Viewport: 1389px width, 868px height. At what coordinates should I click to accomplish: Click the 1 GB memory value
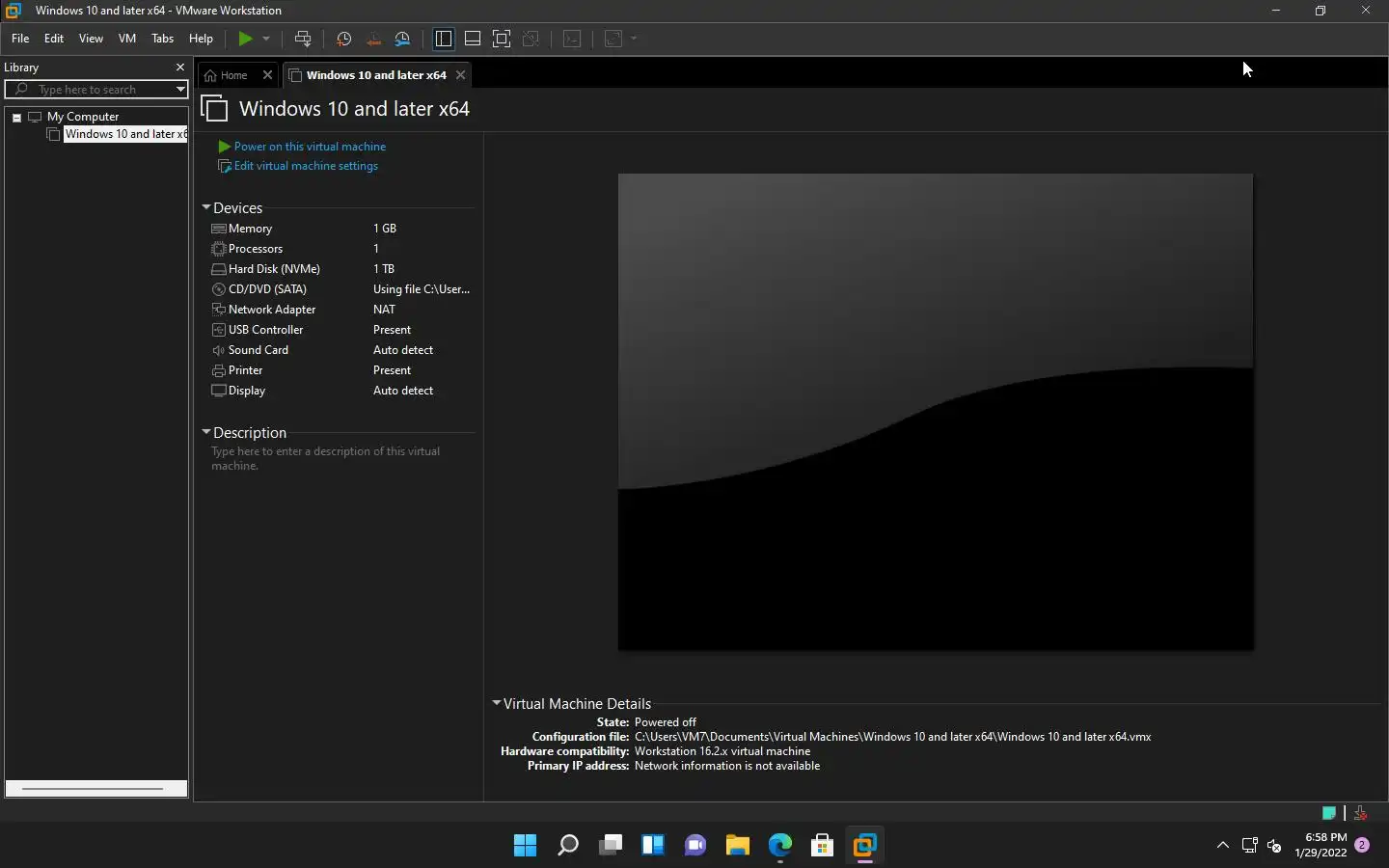coord(385,229)
